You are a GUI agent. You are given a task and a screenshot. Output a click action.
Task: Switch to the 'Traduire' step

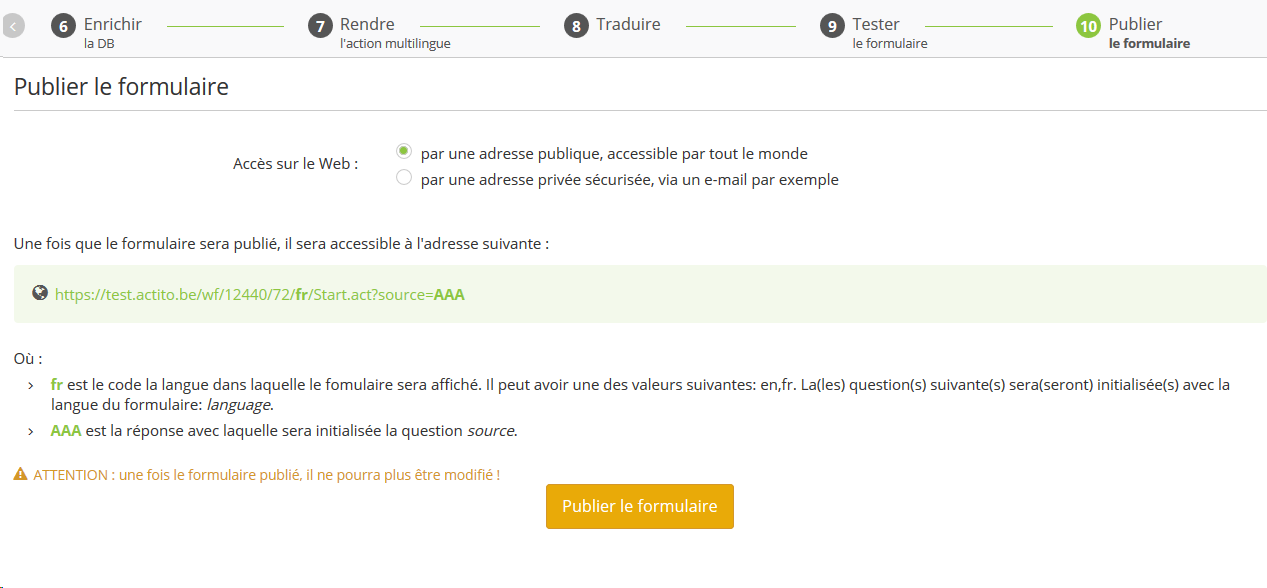click(628, 25)
